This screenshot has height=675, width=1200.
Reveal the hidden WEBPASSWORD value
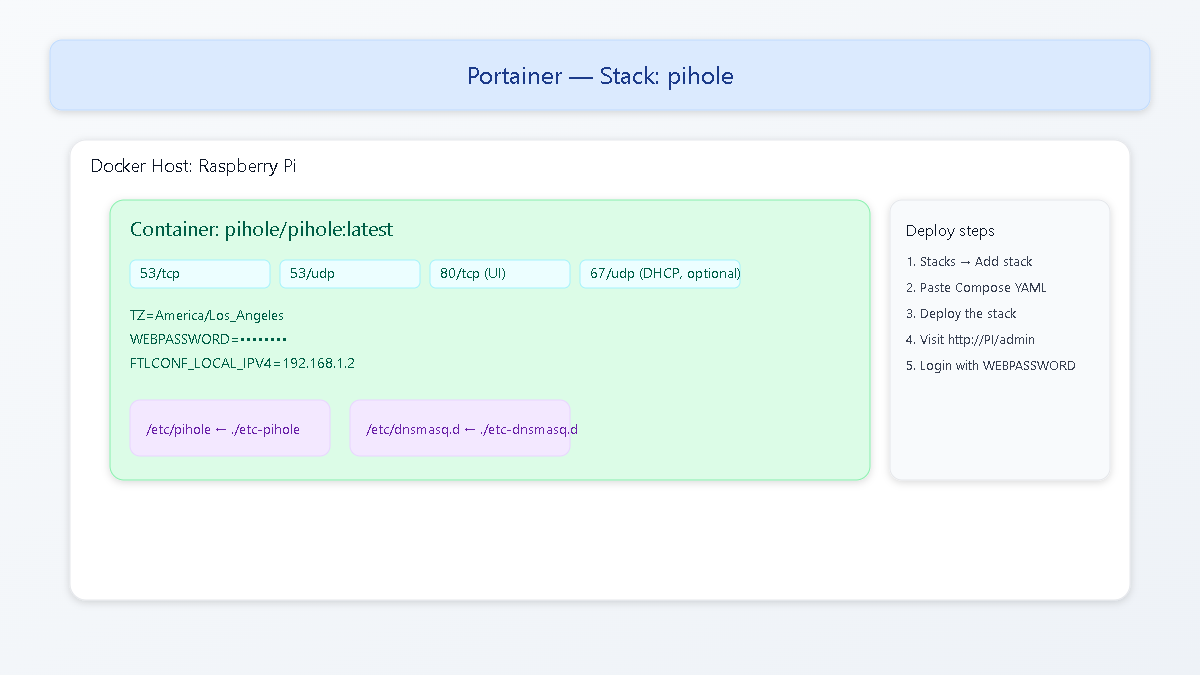[207, 339]
